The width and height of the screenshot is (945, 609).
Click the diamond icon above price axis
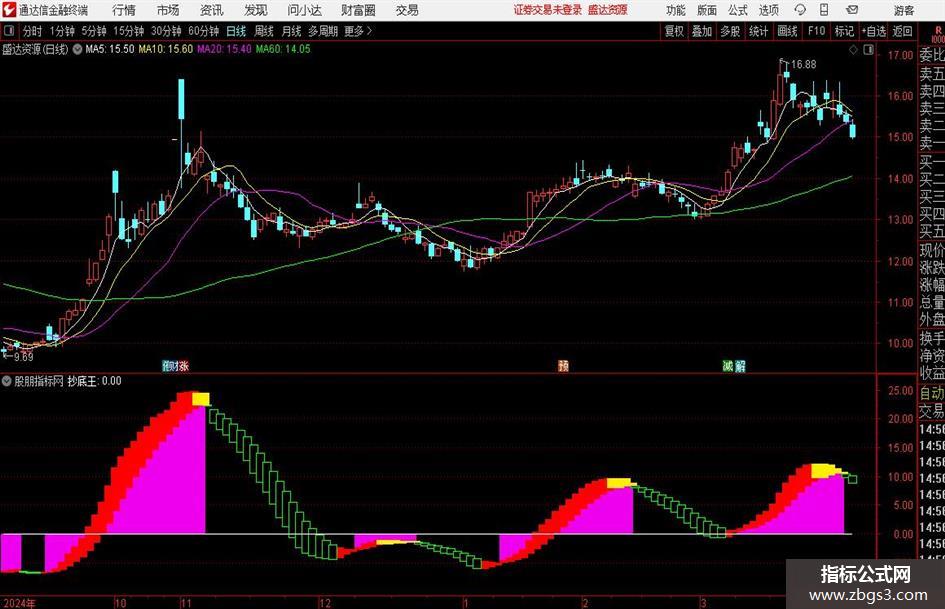(x=853, y=50)
